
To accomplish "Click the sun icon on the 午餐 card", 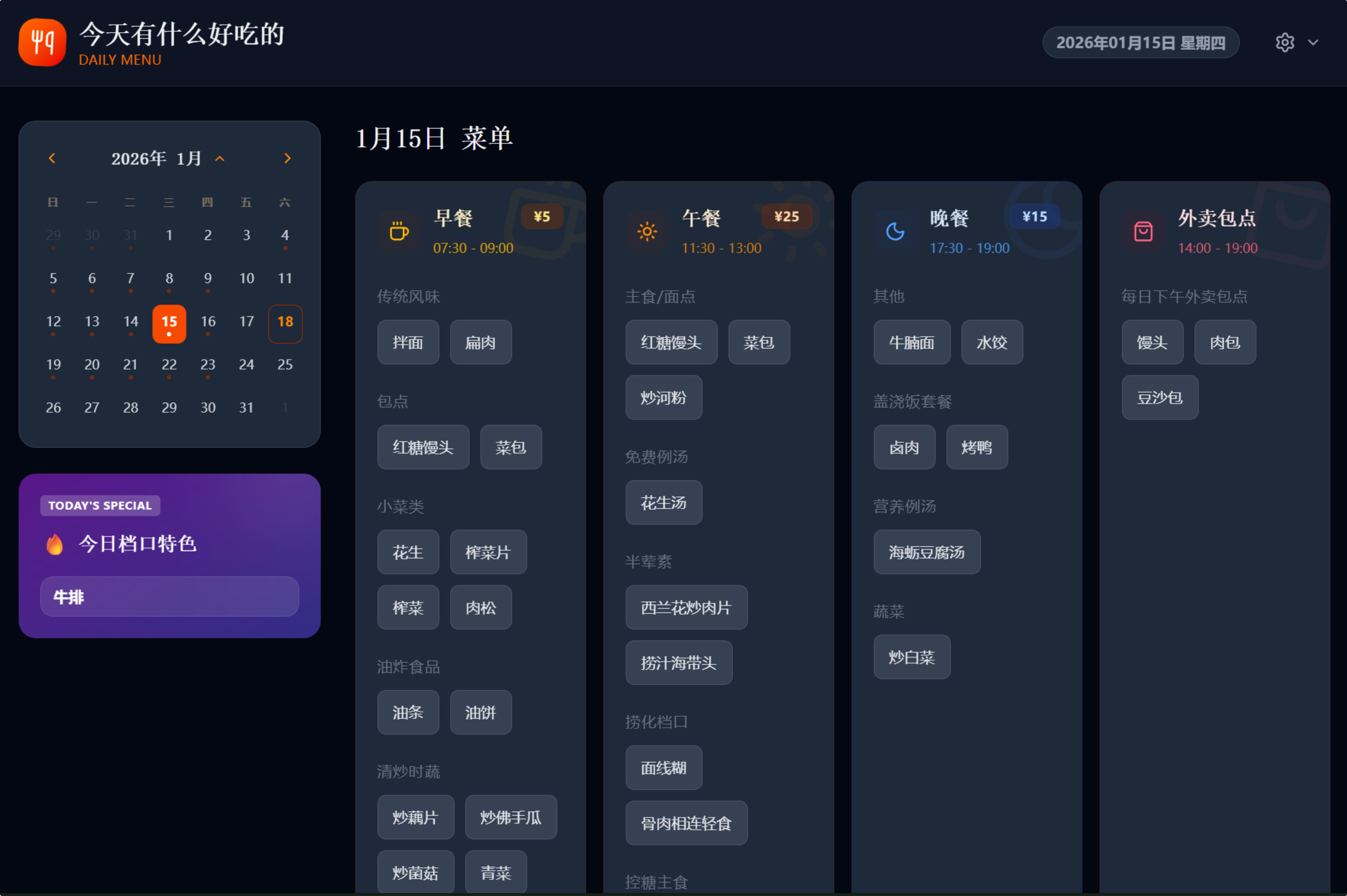I will point(647,231).
